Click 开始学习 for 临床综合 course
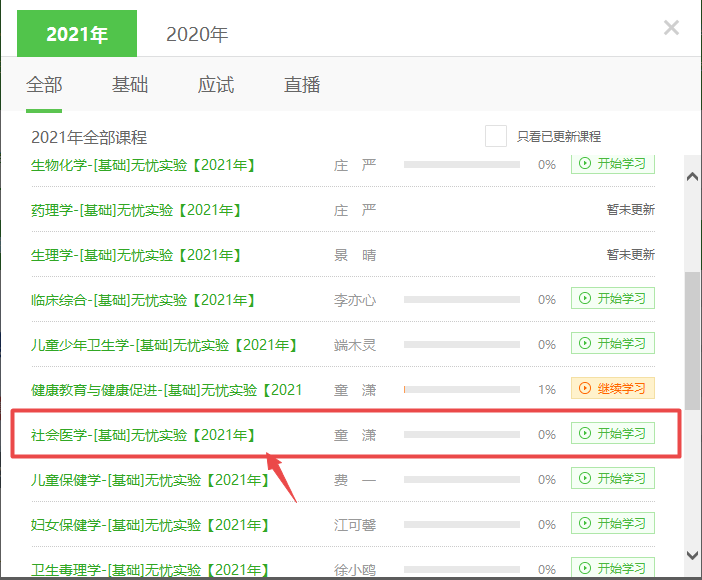702x580 pixels. [612, 298]
